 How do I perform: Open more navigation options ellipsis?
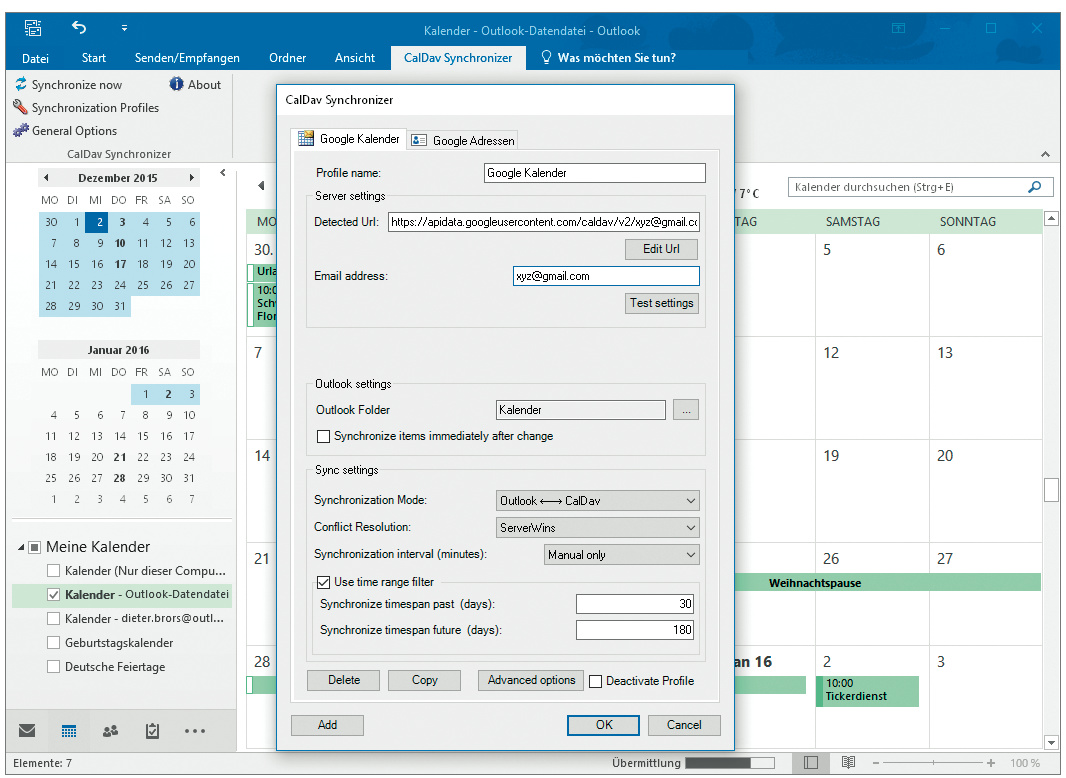click(194, 731)
